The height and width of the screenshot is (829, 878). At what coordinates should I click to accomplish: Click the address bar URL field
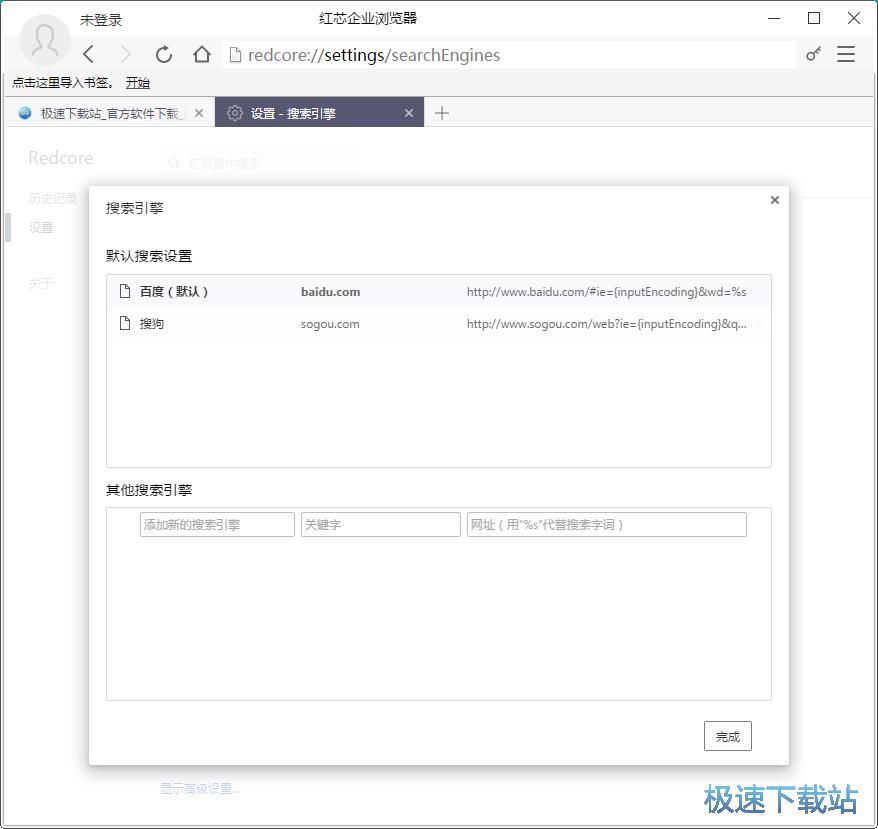(x=510, y=55)
